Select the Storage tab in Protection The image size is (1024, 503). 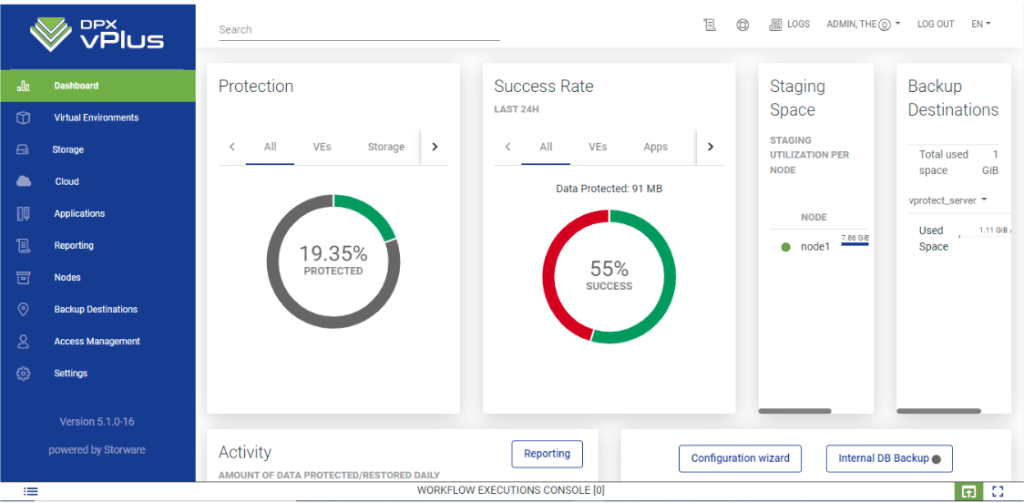point(386,147)
